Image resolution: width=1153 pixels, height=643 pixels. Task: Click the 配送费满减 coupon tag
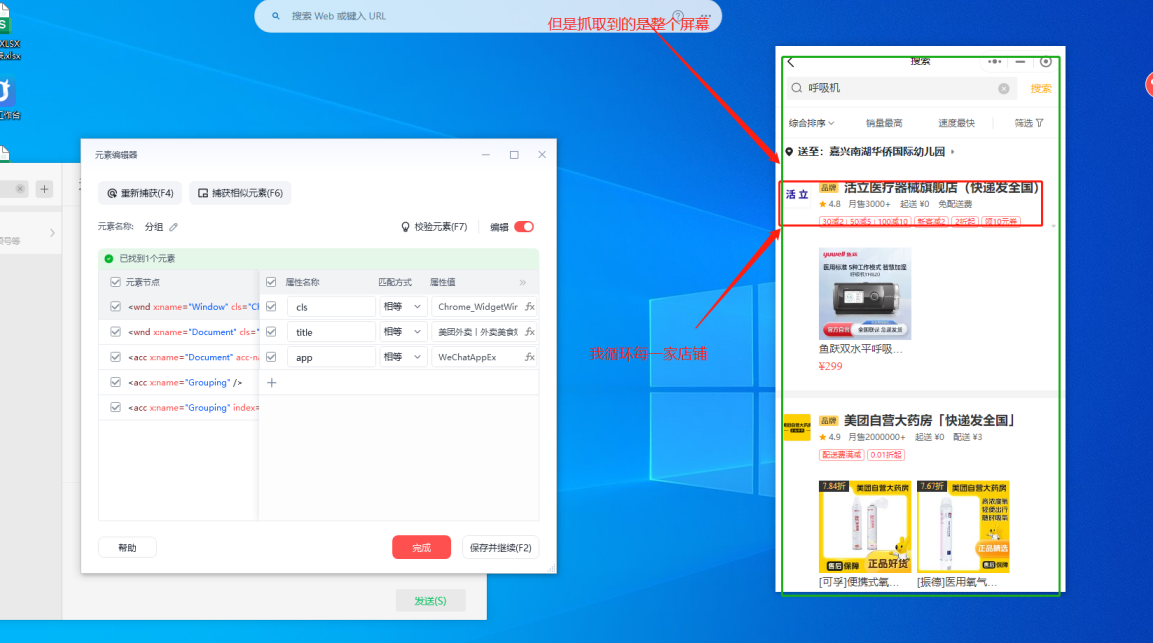coord(841,455)
